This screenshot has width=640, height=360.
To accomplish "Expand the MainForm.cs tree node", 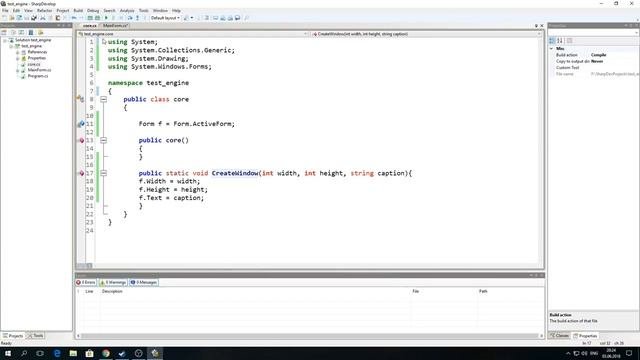I will tap(17, 70).
